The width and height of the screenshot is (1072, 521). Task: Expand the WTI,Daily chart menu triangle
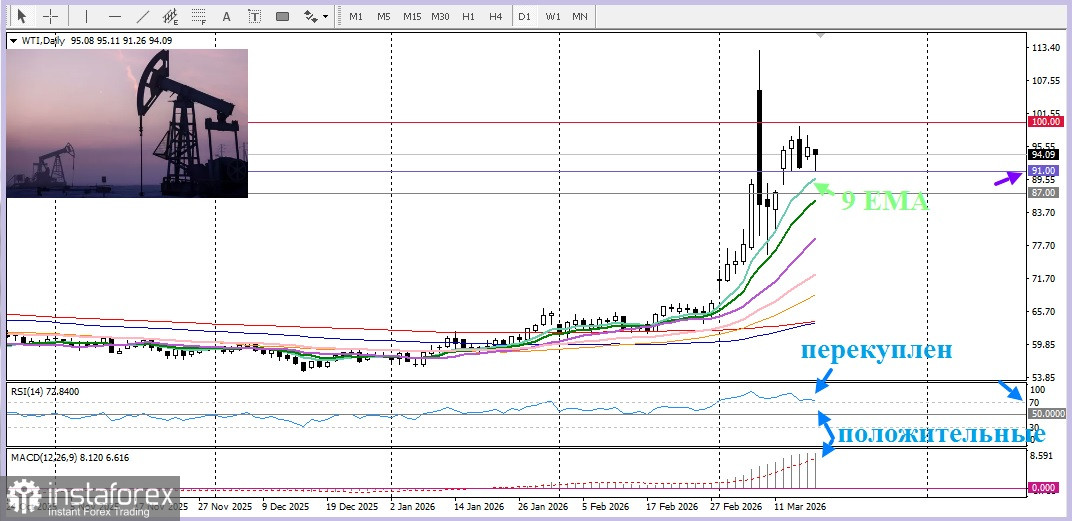pyautogui.click(x=13, y=41)
